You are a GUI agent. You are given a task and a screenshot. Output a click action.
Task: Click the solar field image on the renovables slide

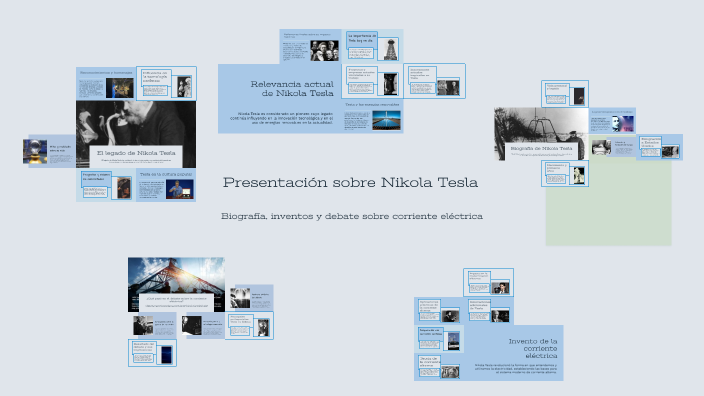click(x=386, y=120)
